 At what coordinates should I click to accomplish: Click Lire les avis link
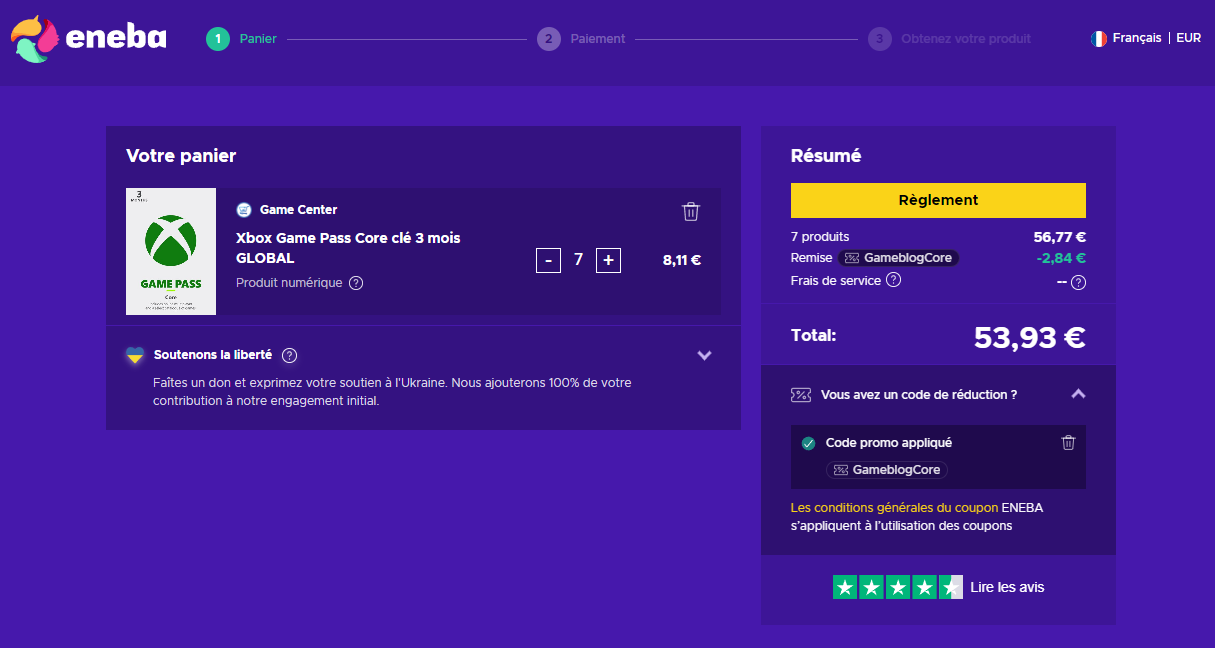1007,587
